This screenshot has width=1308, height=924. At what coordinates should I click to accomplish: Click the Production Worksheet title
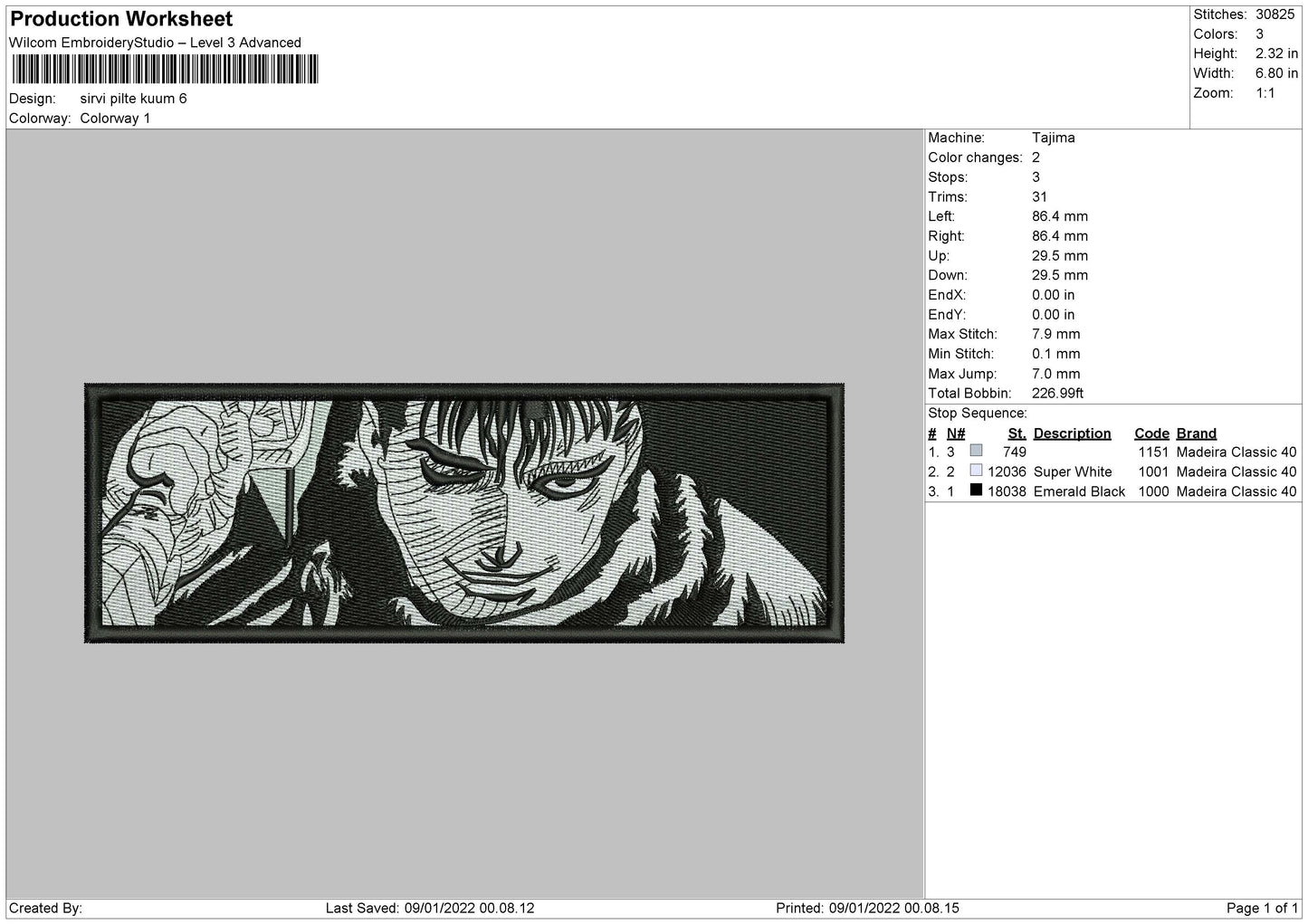click(x=121, y=19)
